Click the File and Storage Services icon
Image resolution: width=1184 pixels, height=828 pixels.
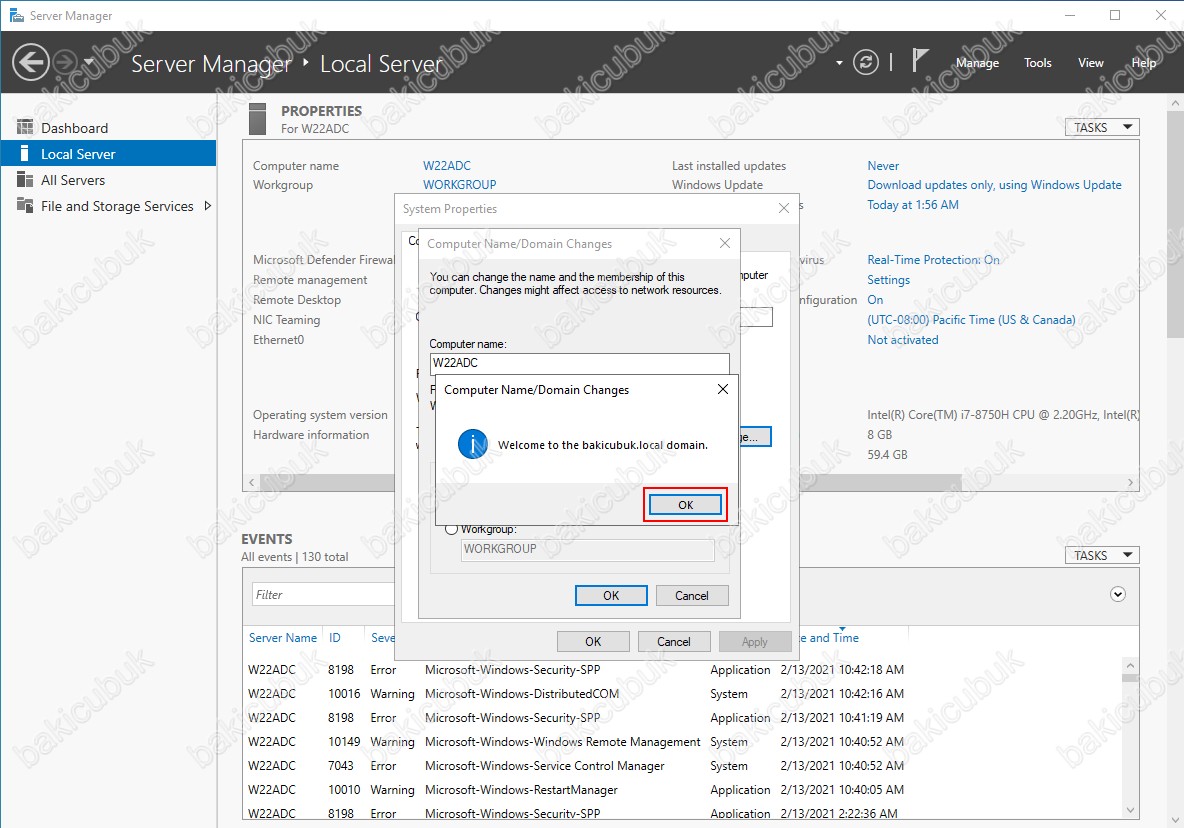point(25,205)
